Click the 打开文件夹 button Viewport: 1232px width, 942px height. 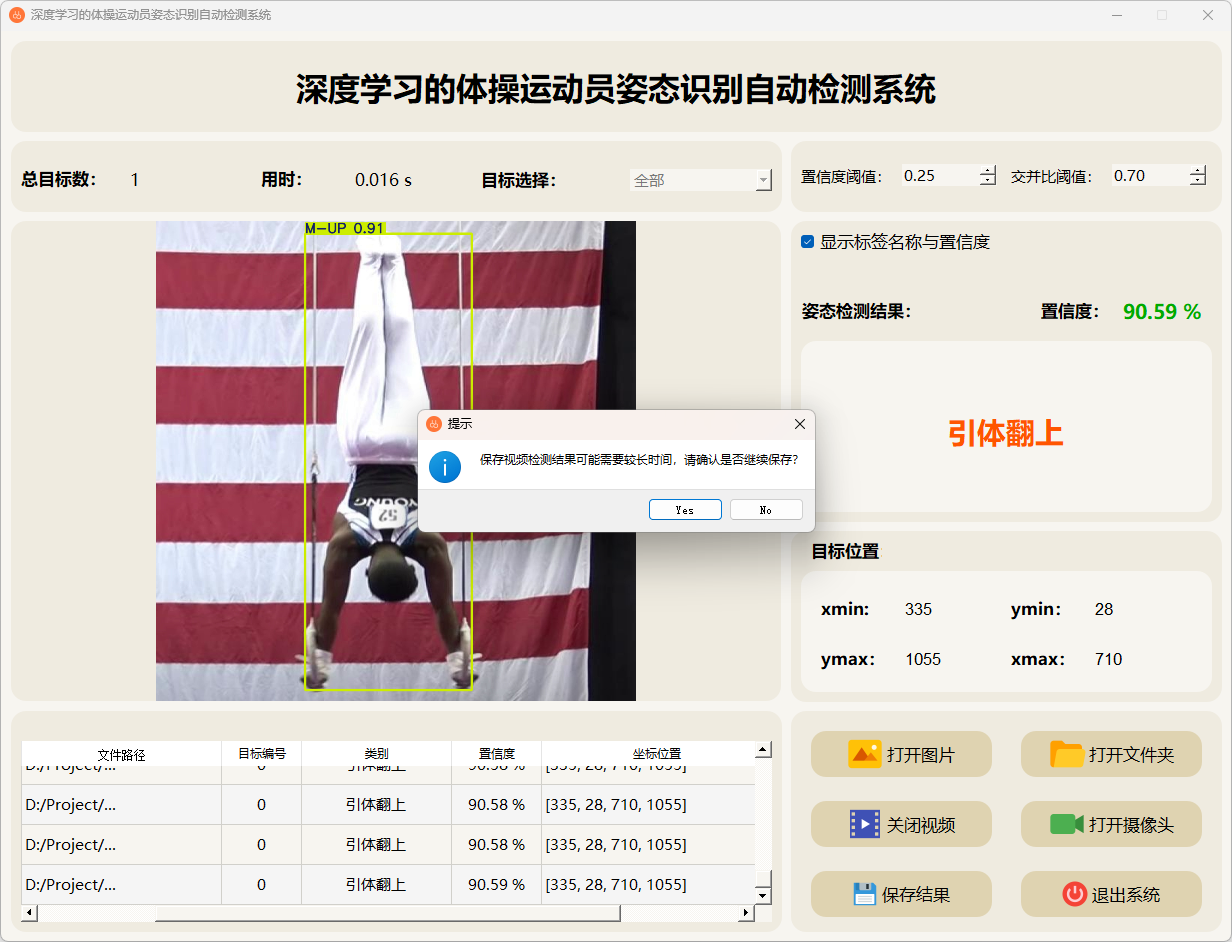coord(1111,754)
